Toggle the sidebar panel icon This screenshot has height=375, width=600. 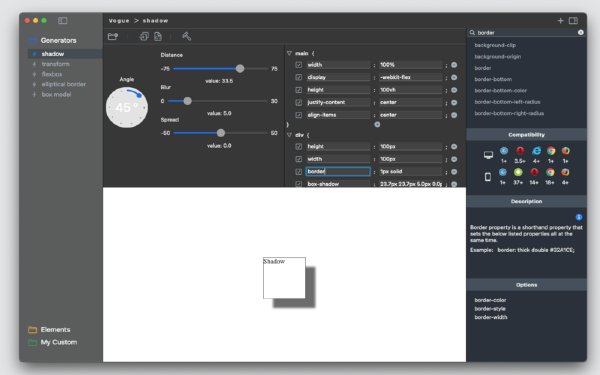62,21
